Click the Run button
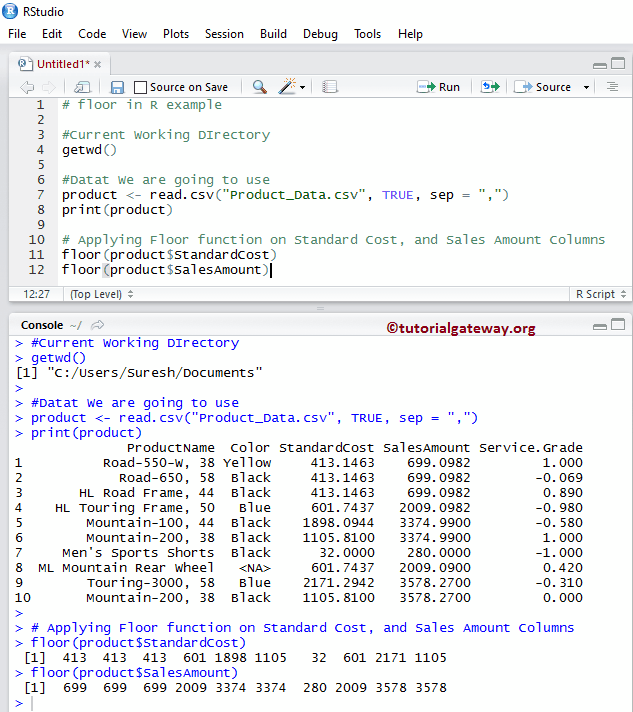Viewport: 633px width, 712px height. 439,87
